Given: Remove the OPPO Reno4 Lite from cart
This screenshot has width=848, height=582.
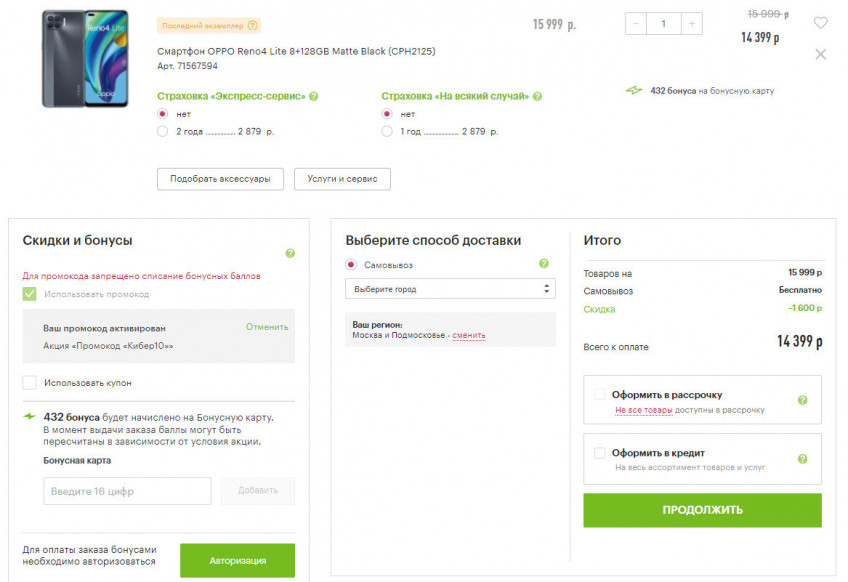Looking at the screenshot, I should (x=820, y=54).
